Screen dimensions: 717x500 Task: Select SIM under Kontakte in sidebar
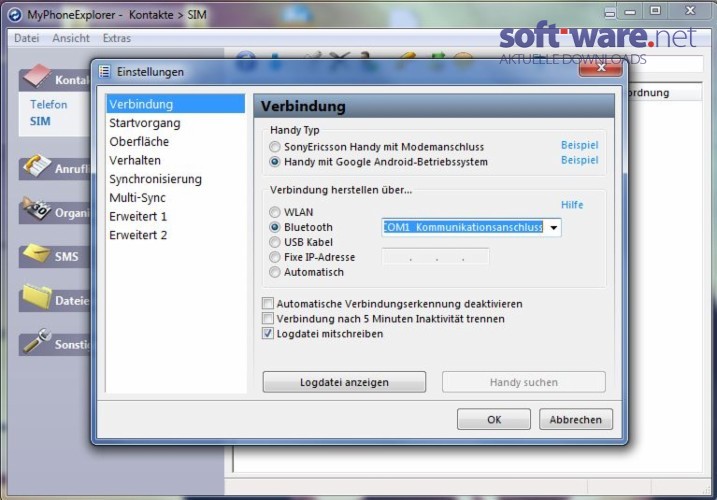tap(40, 121)
